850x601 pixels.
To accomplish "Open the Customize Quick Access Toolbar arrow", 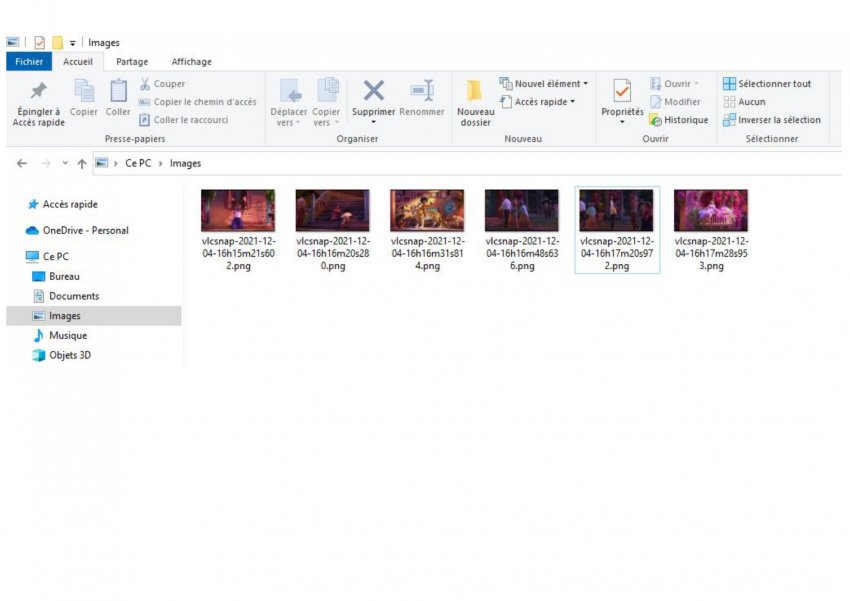I will [x=72, y=43].
